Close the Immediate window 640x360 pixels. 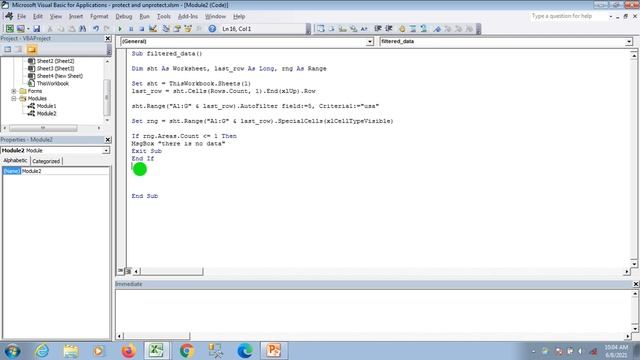pyautogui.click(x=636, y=284)
